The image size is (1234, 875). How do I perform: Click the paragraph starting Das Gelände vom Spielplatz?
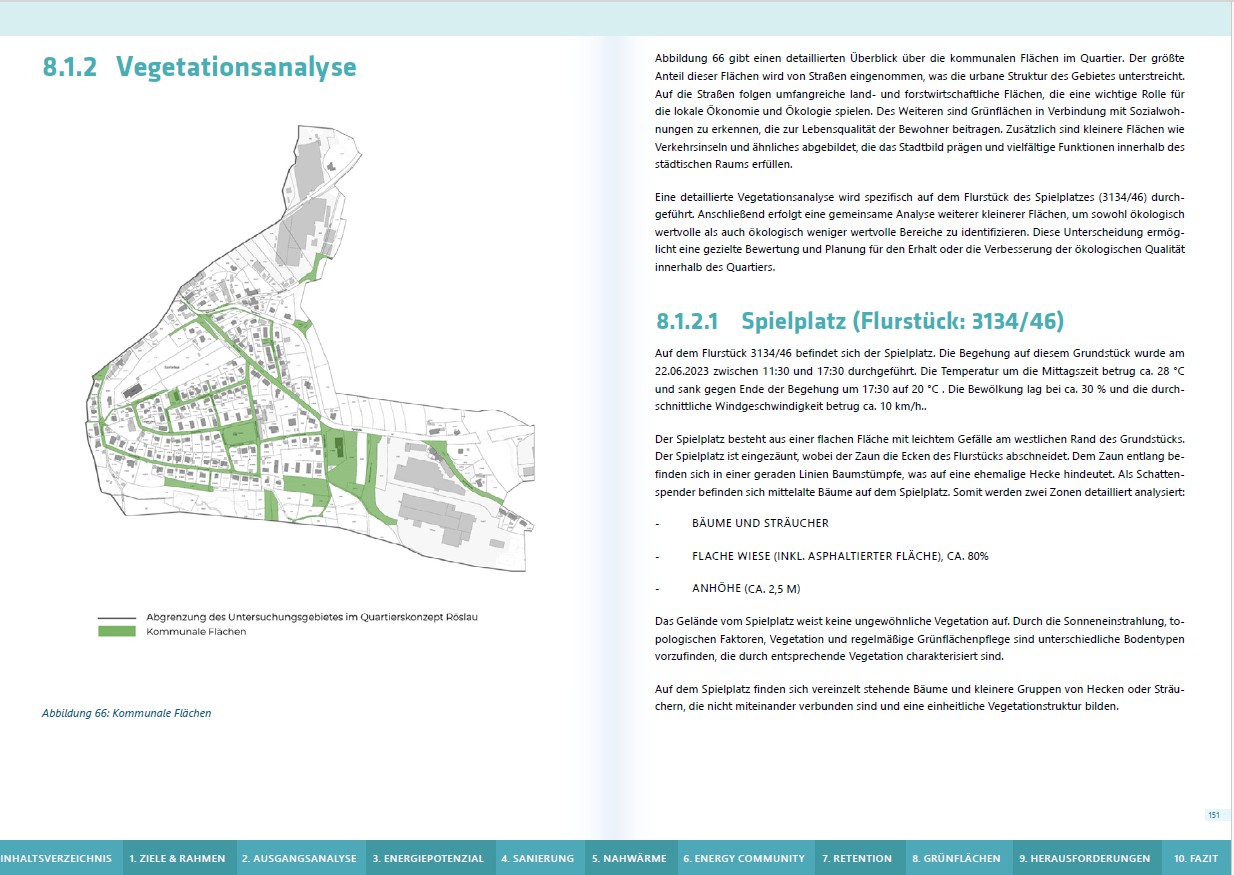coord(920,638)
